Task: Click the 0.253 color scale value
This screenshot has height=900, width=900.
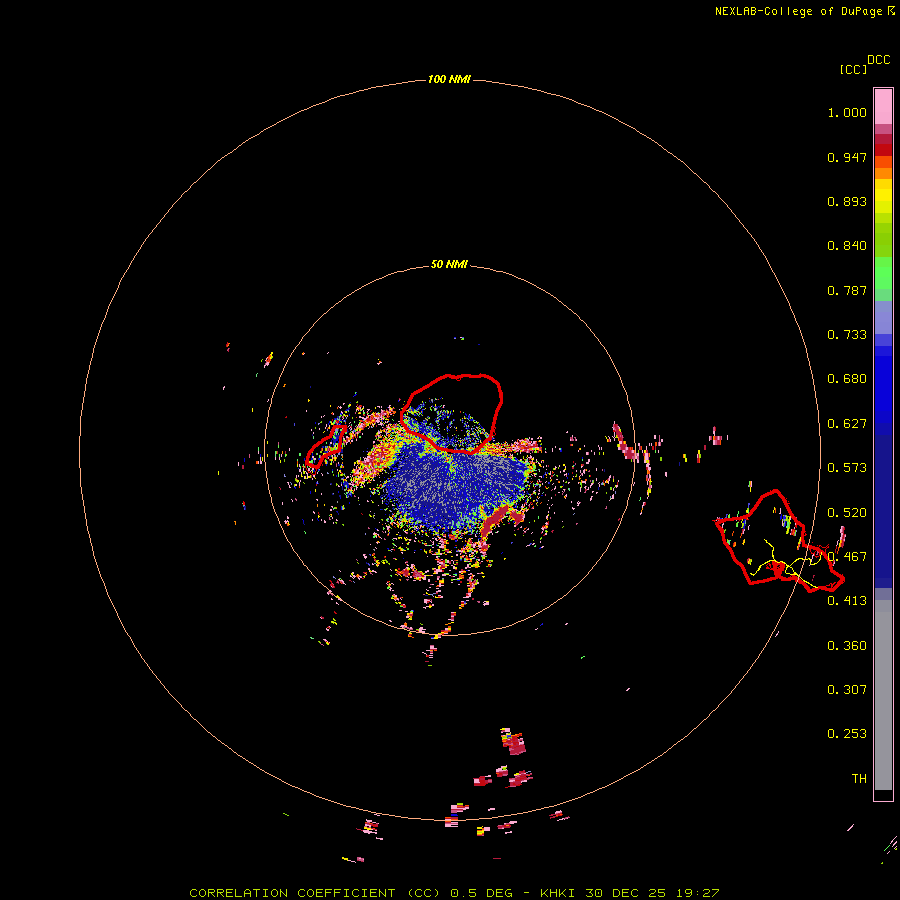Action: pyautogui.click(x=847, y=734)
